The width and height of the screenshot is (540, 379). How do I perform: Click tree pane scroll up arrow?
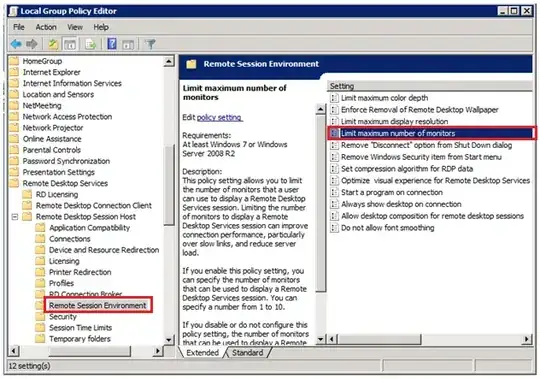pos(169,62)
